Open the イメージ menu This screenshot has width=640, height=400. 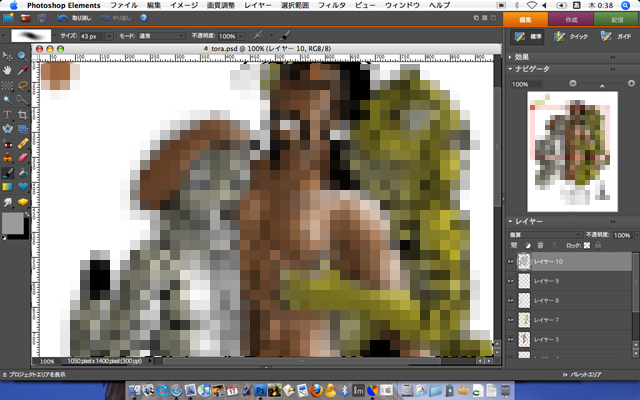coord(184,5)
